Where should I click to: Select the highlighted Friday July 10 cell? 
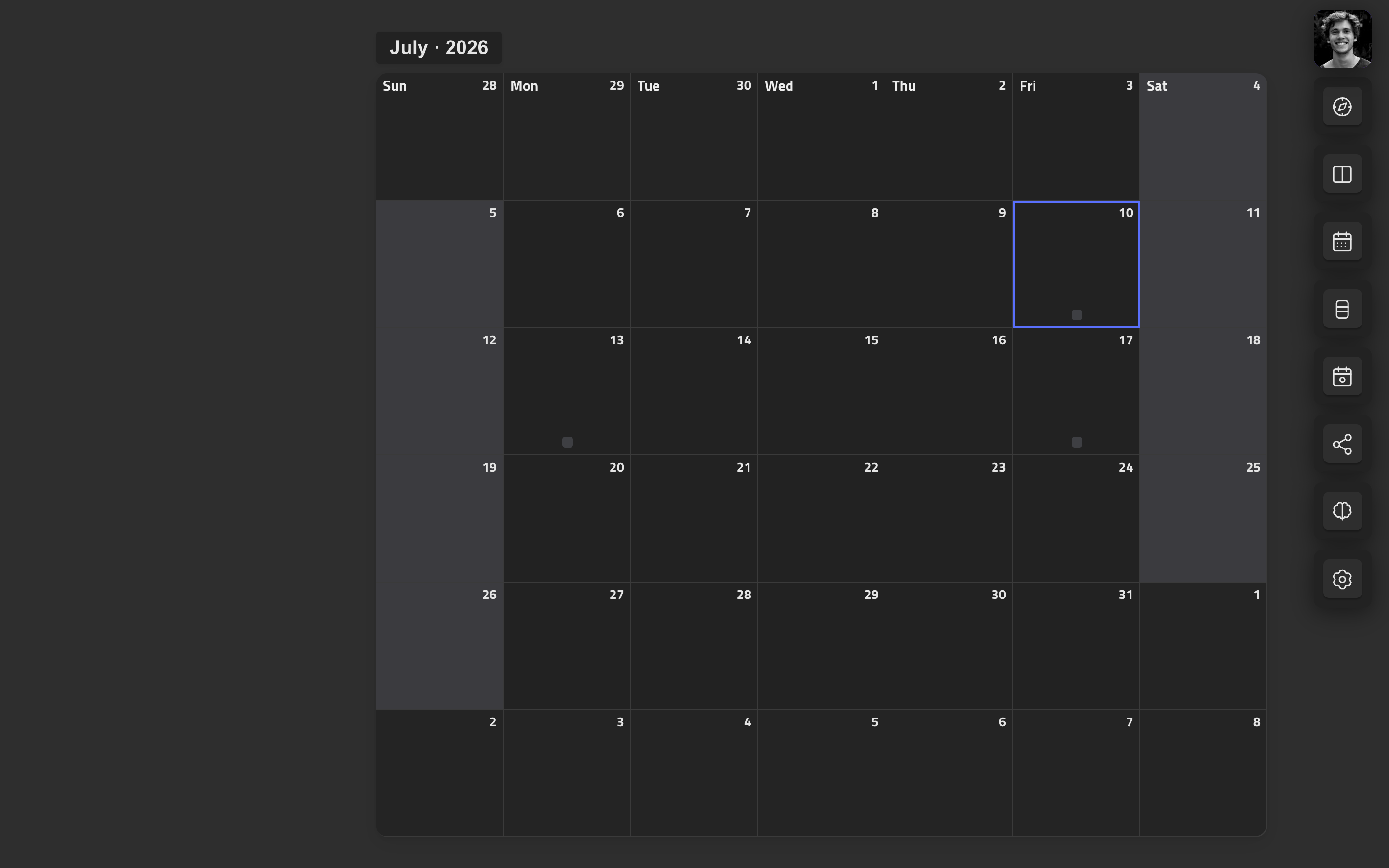pos(1076,264)
